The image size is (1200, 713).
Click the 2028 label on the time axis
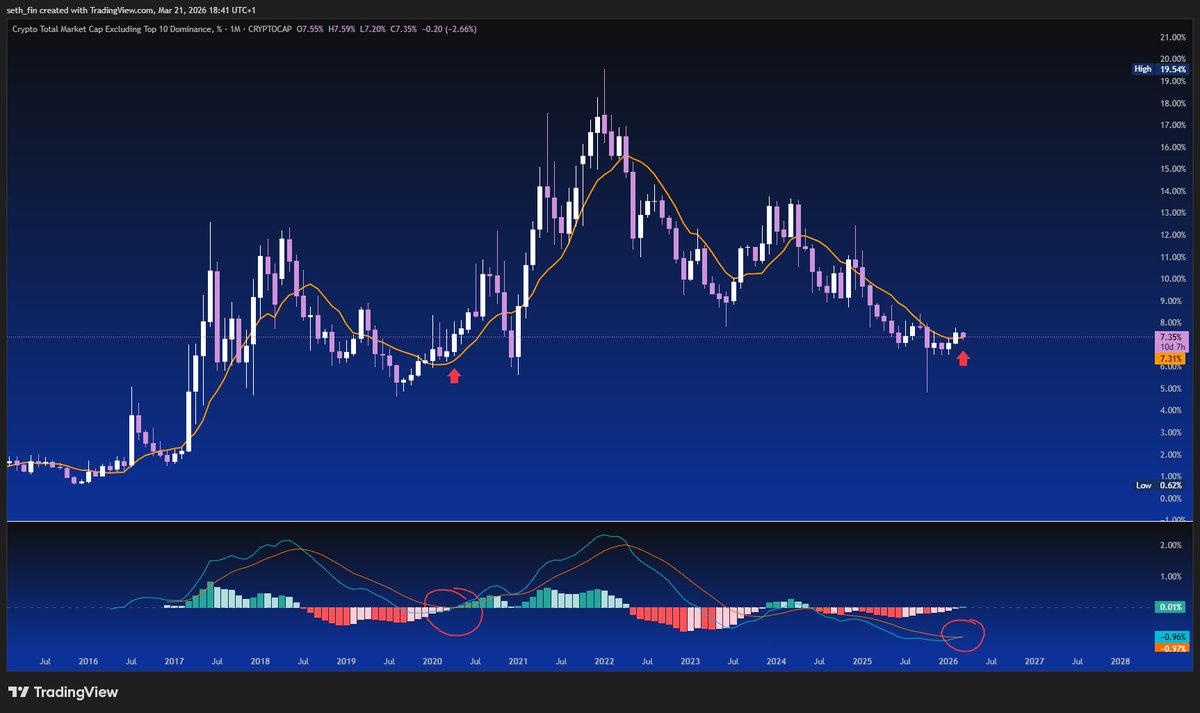pyautogui.click(x=1120, y=662)
